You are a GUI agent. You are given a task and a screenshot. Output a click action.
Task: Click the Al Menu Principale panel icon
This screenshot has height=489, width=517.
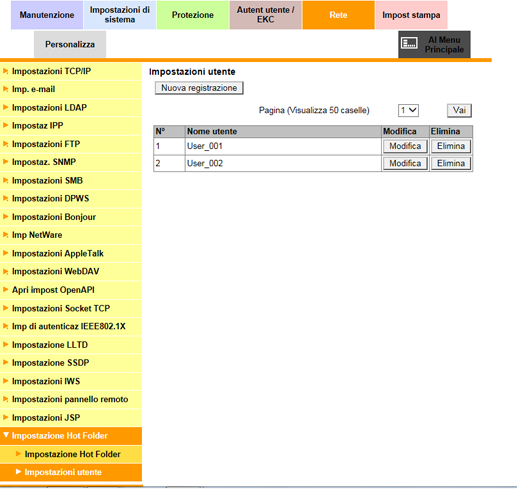point(409,43)
